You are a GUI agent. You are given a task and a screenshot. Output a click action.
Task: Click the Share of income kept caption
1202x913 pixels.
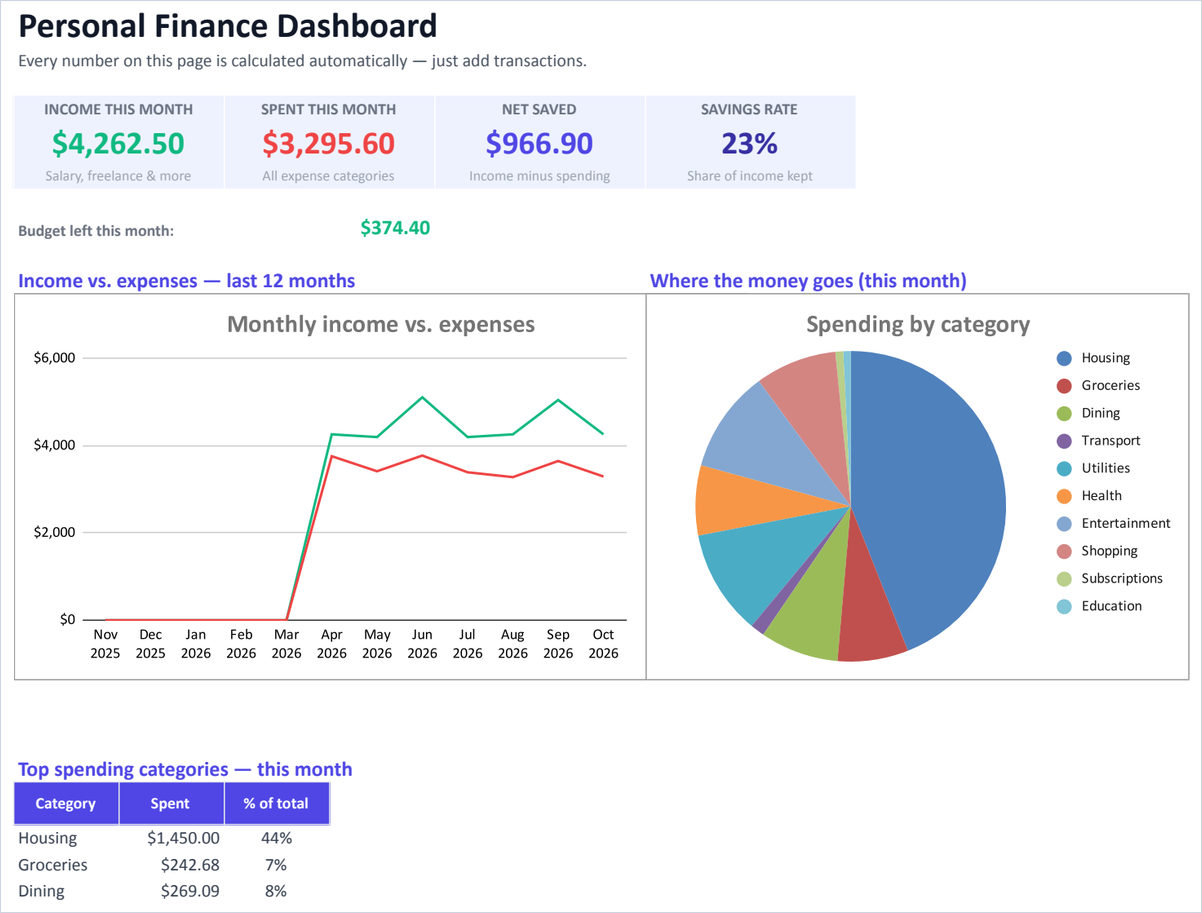(x=749, y=176)
